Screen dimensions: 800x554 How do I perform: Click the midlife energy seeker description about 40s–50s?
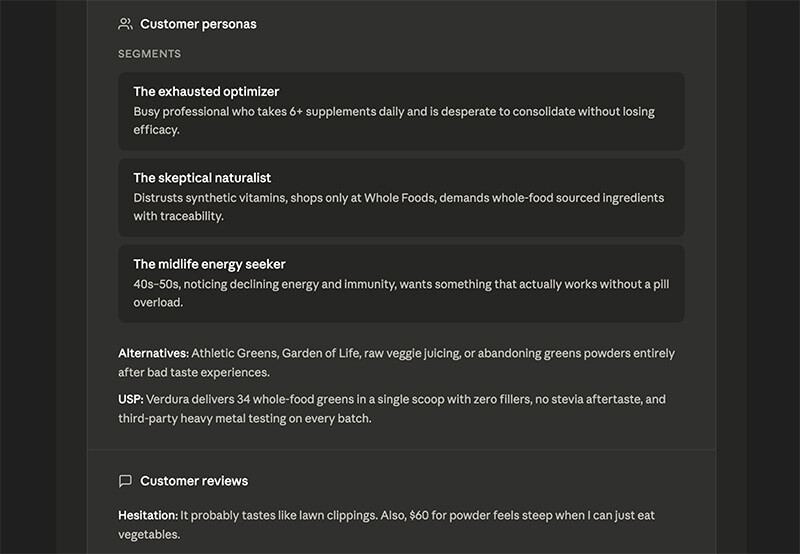400,284
